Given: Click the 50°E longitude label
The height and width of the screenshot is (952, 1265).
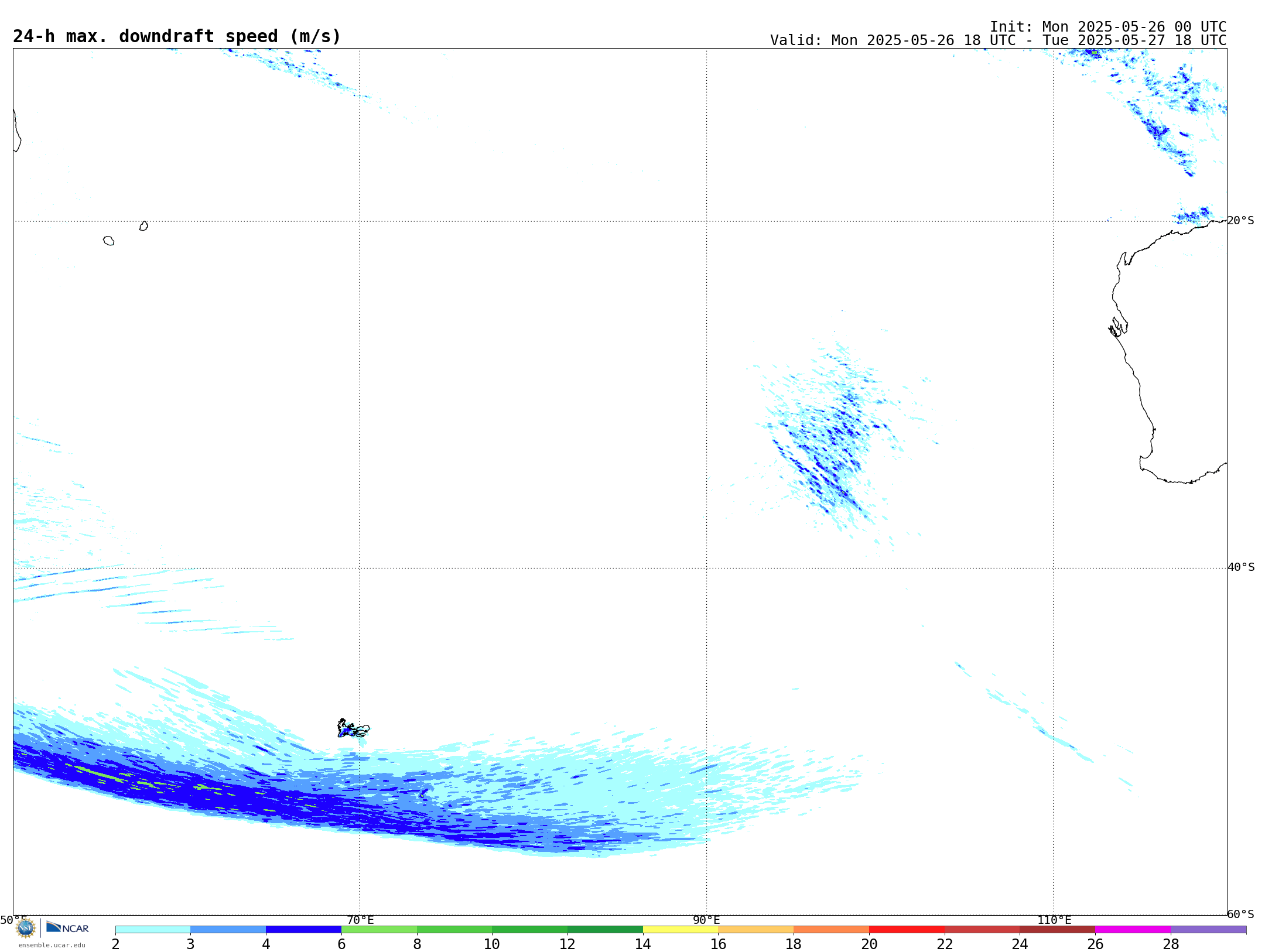Looking at the screenshot, I should pyautogui.click(x=13, y=920).
